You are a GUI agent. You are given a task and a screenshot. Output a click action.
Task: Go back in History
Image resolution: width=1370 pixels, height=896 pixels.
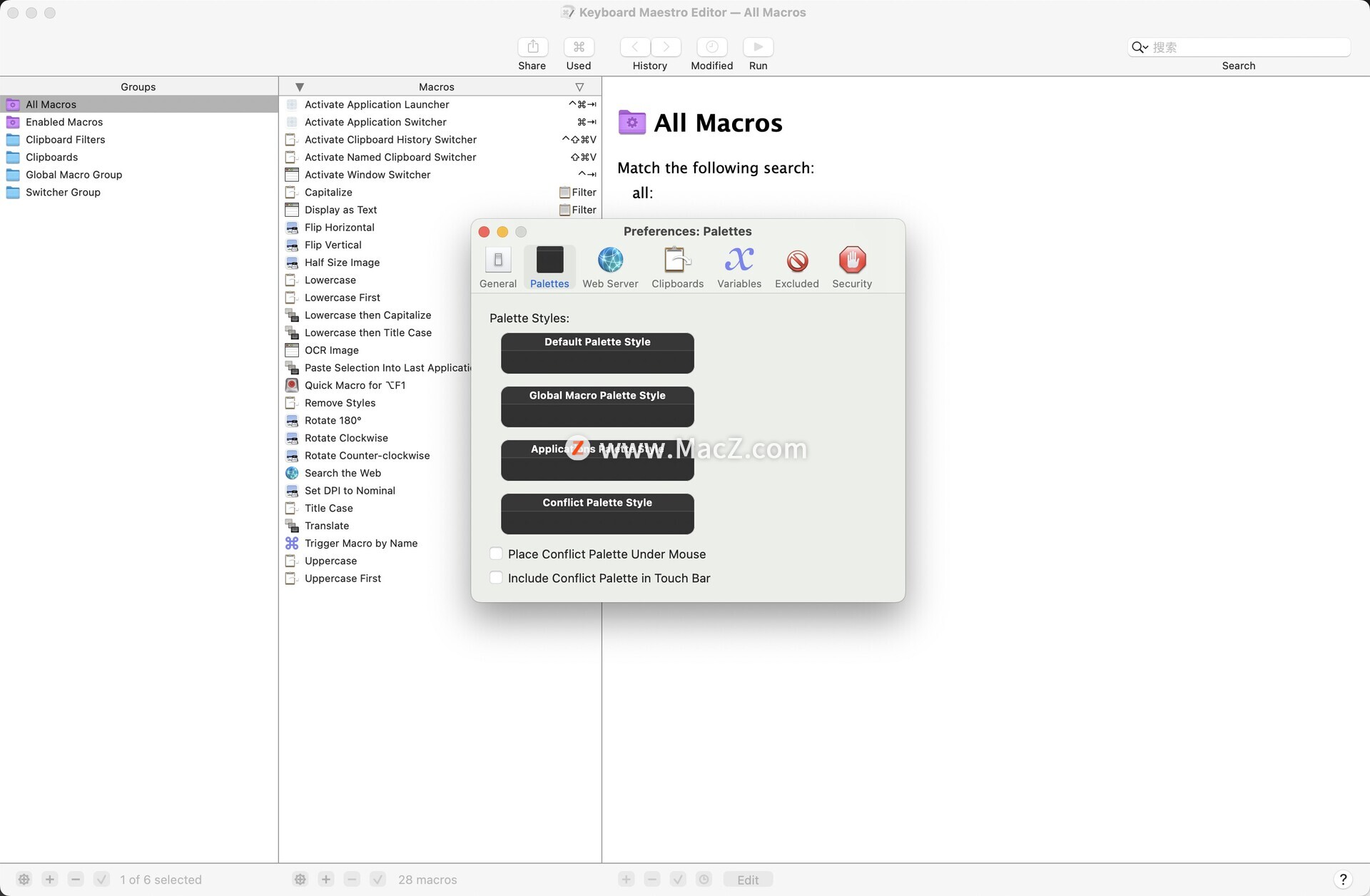coord(635,47)
